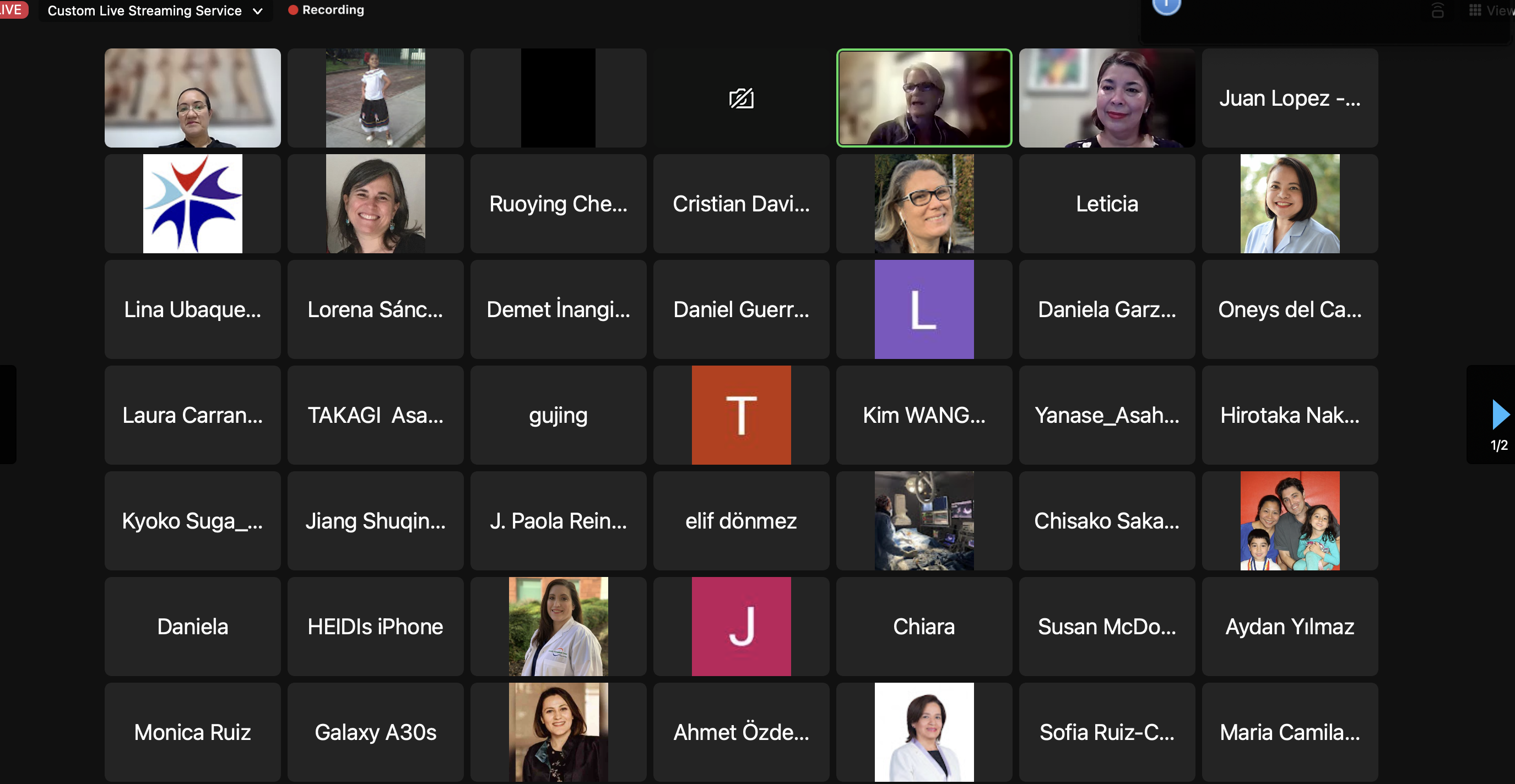Select the Kim WANG... participant tile
Viewport: 1515px width, 784px height.
(924, 416)
